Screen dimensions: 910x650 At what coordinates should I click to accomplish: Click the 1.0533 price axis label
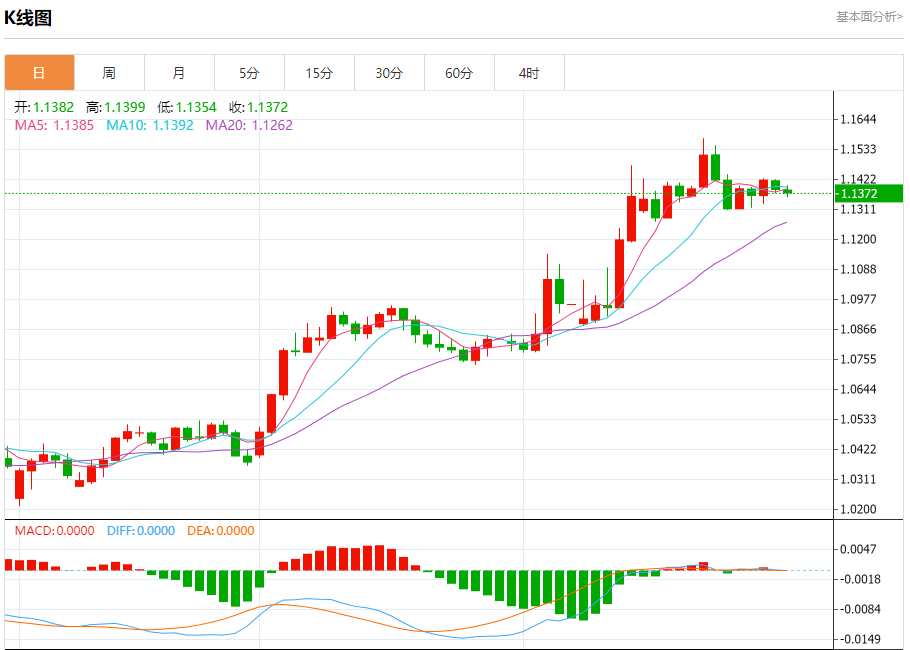pos(858,419)
